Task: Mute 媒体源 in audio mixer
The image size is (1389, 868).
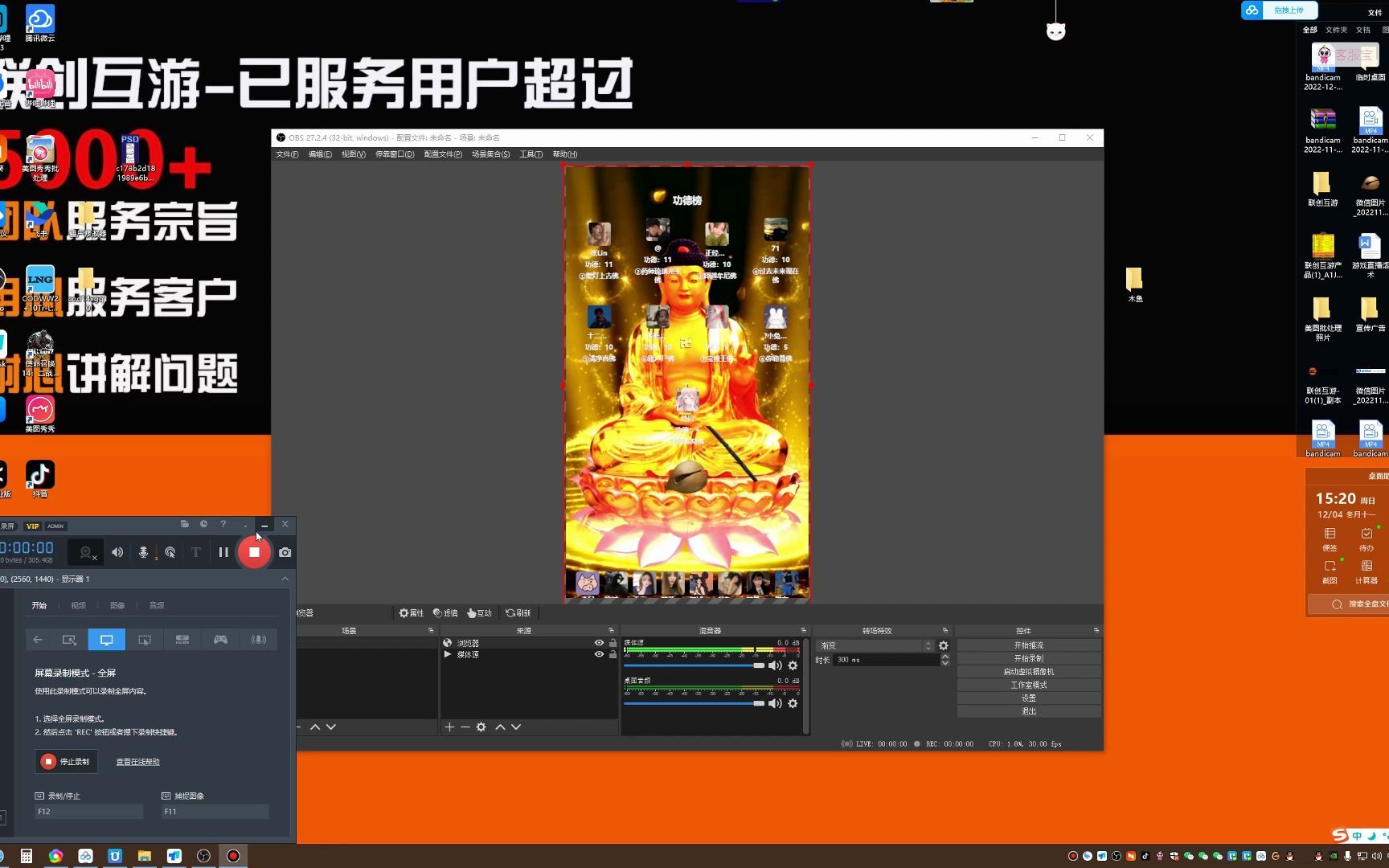Action: click(x=775, y=665)
